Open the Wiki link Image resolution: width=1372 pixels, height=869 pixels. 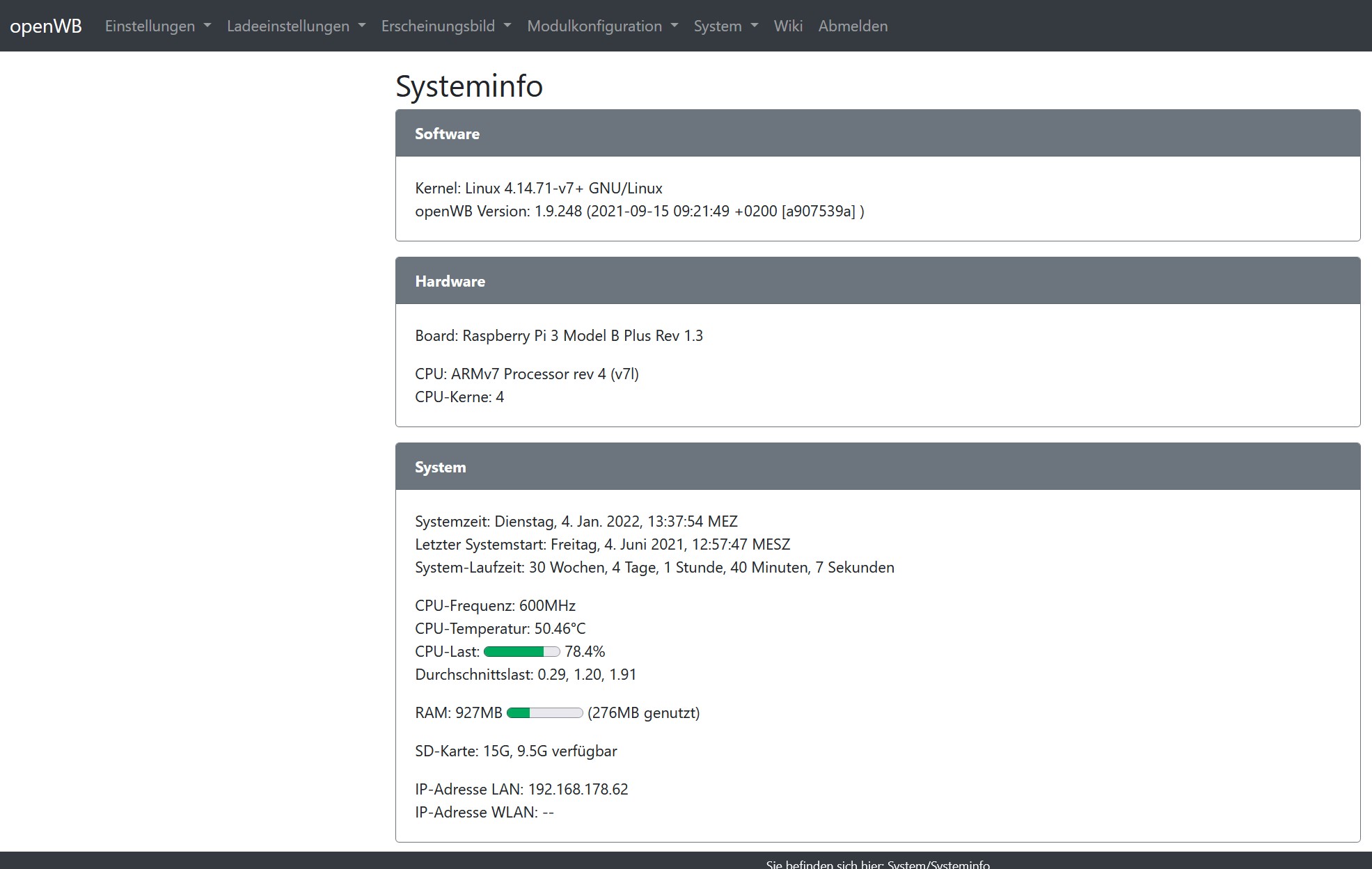click(788, 26)
